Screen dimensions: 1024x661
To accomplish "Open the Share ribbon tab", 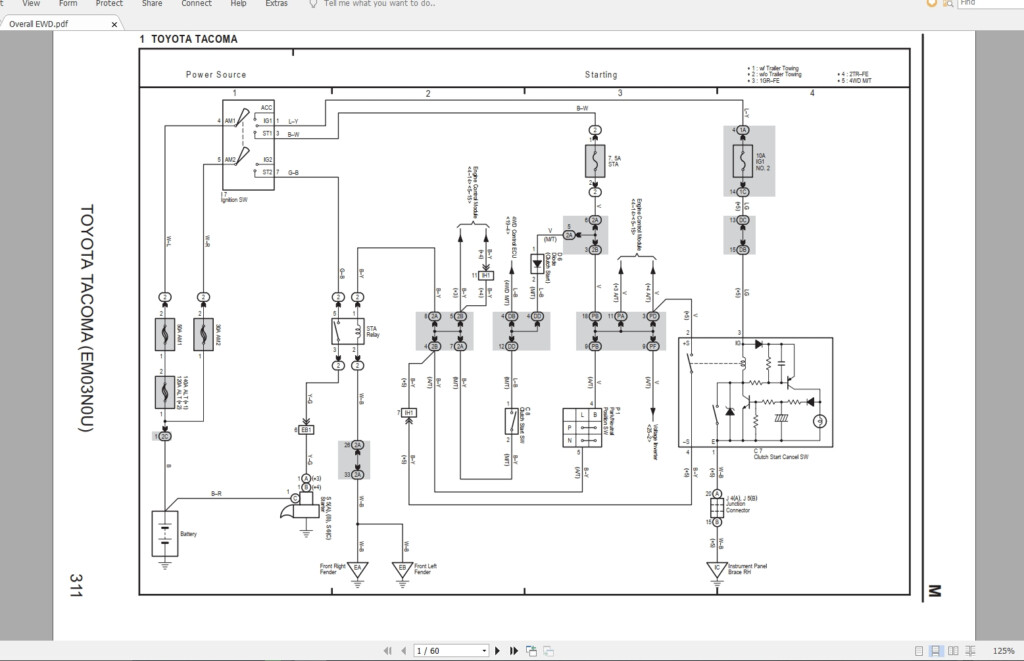I will tap(152, 3).
